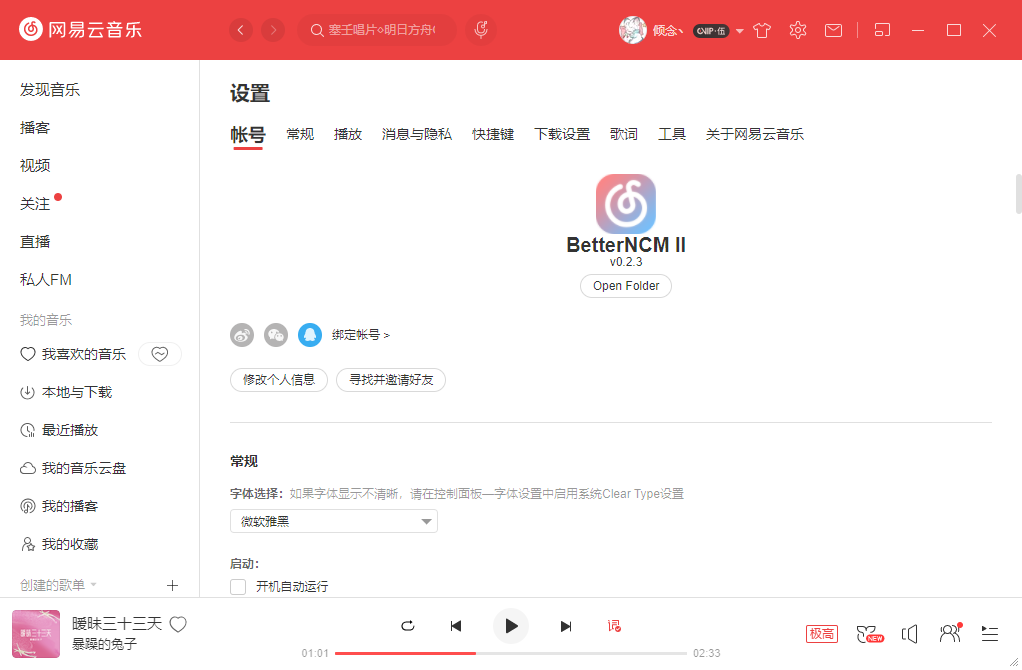The height and width of the screenshot is (670, 1022).
Task: Play the current song
Action: pos(511,626)
